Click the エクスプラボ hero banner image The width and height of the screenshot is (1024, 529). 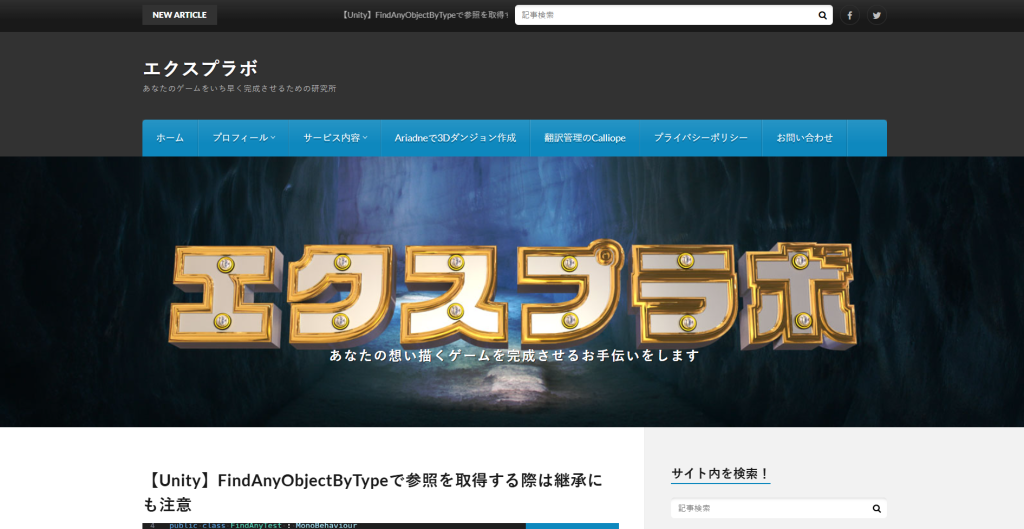[x=512, y=292]
